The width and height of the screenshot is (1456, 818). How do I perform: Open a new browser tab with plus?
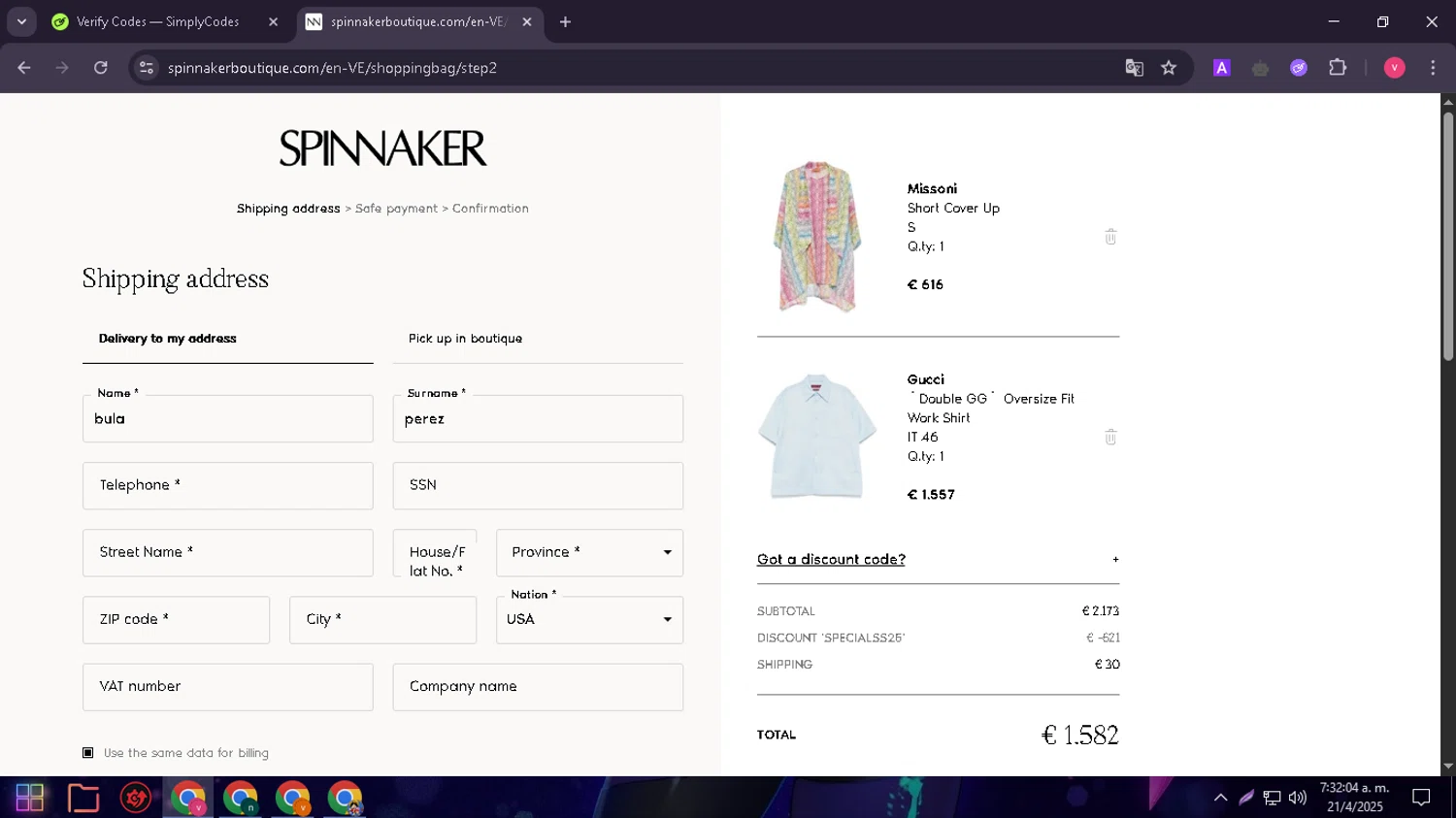[566, 22]
